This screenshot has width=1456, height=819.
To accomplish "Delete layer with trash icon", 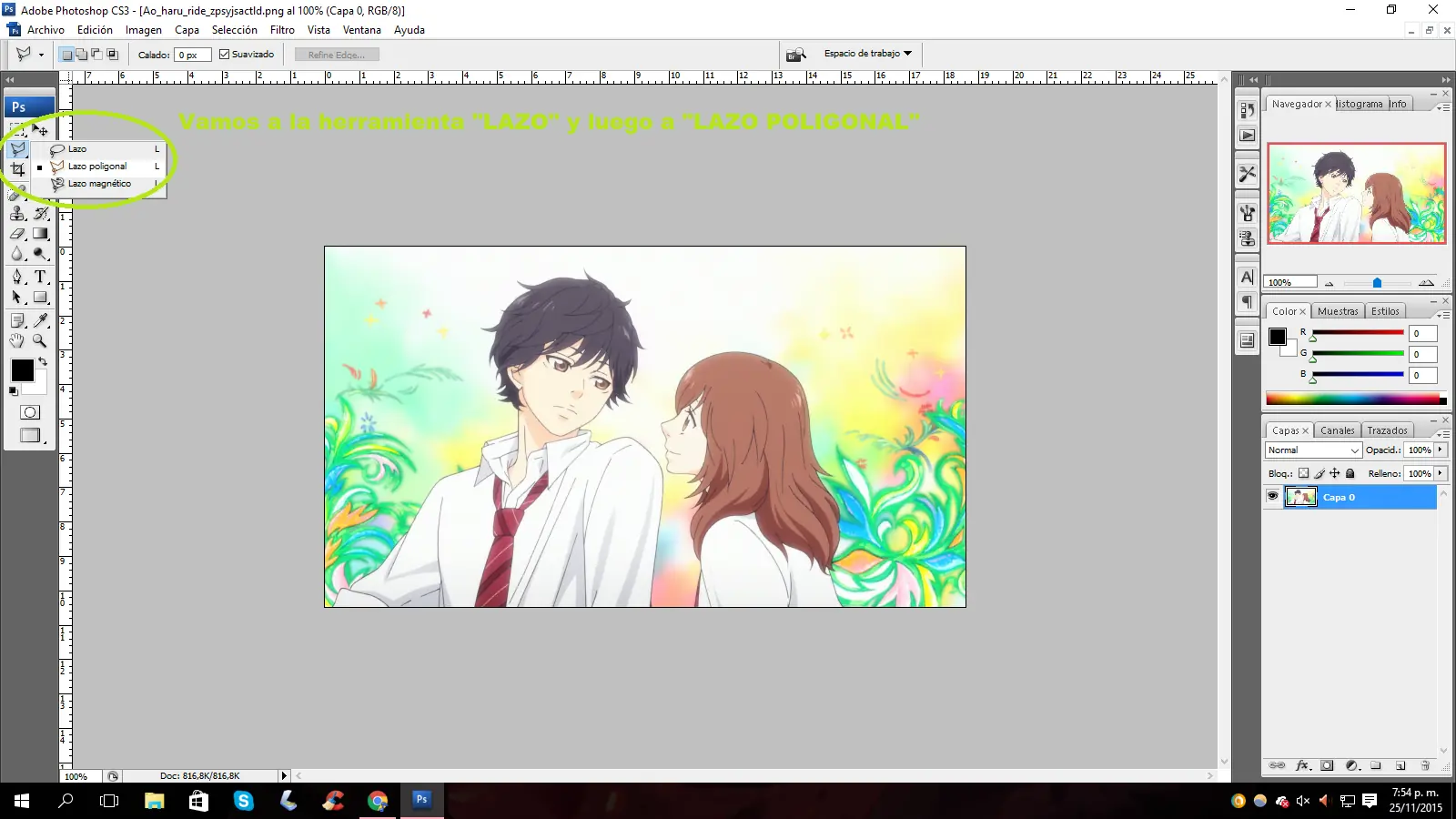I will 1425,765.
